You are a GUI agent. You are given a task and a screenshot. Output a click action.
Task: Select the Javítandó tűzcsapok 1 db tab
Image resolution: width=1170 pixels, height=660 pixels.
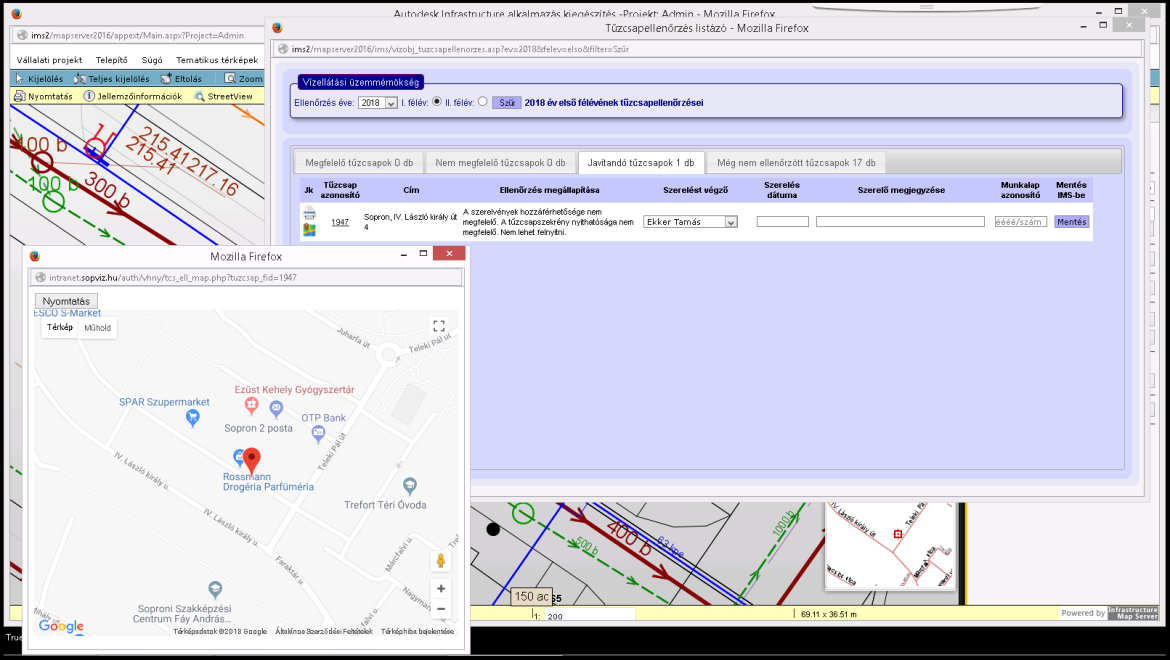(640, 163)
